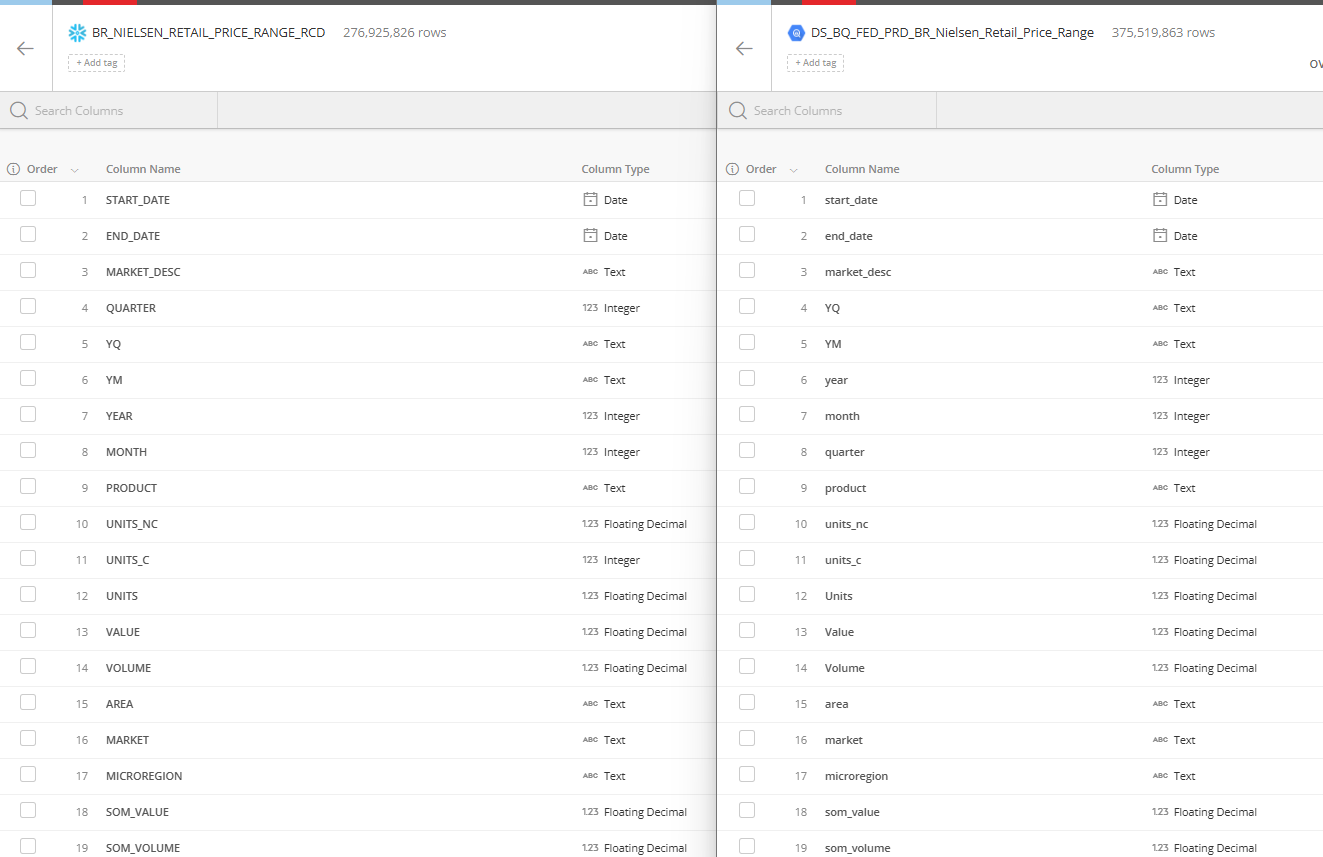Focus the left panel Search Columns field
Image resolution: width=1323 pixels, height=857 pixels.
(109, 110)
